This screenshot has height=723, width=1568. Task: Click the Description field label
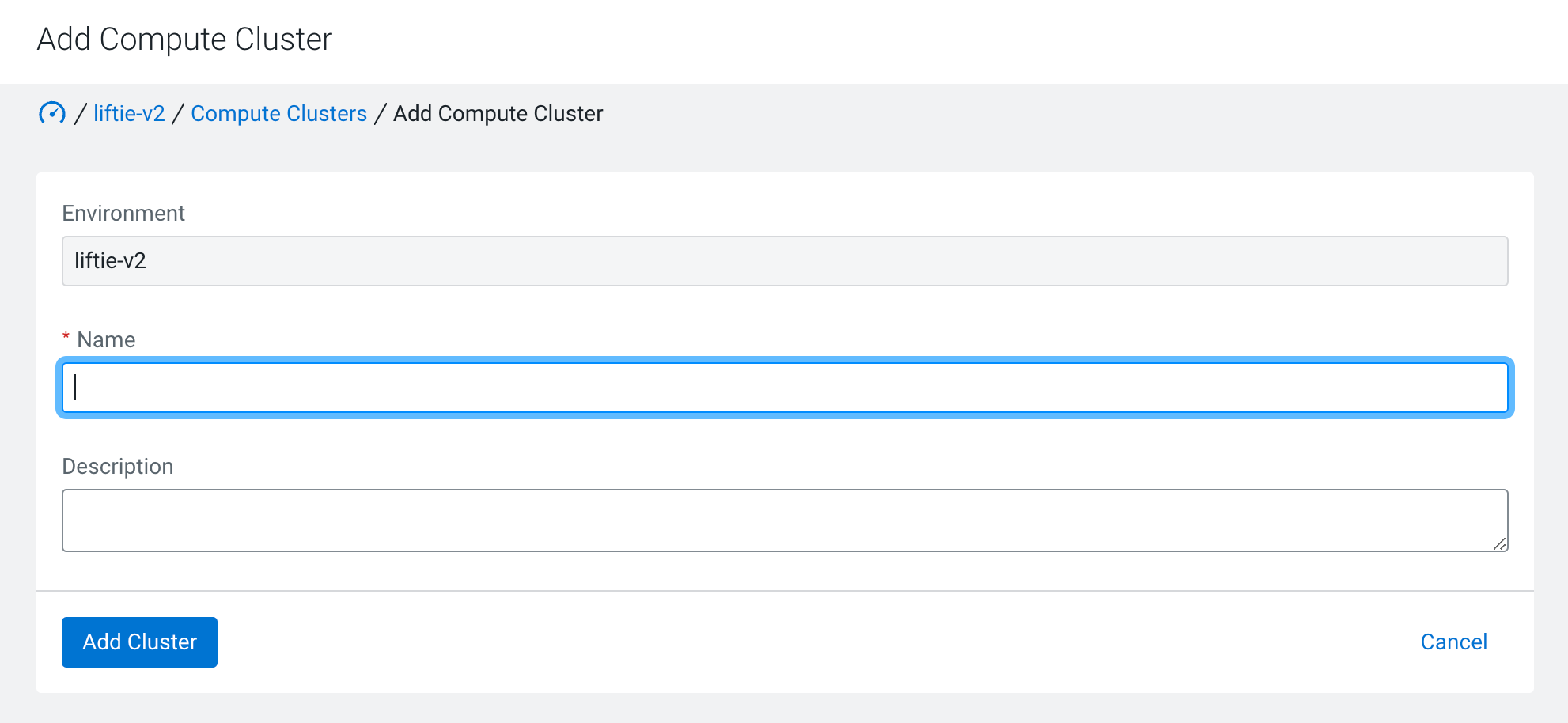tap(118, 467)
